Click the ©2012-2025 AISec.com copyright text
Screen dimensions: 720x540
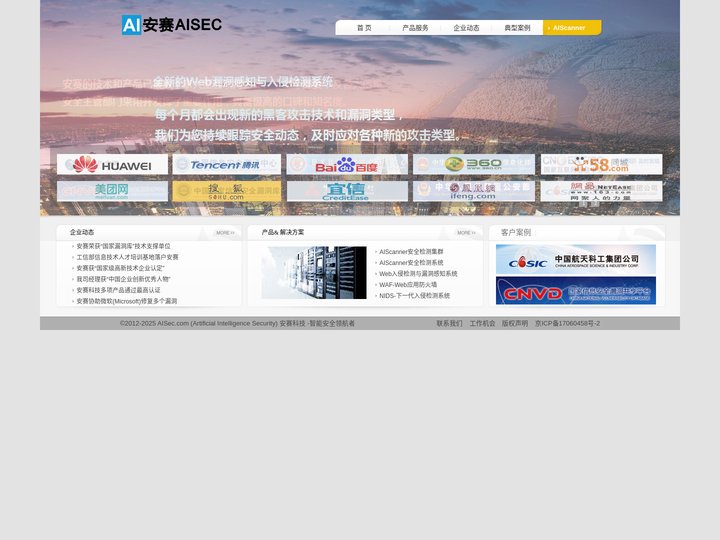(237, 323)
